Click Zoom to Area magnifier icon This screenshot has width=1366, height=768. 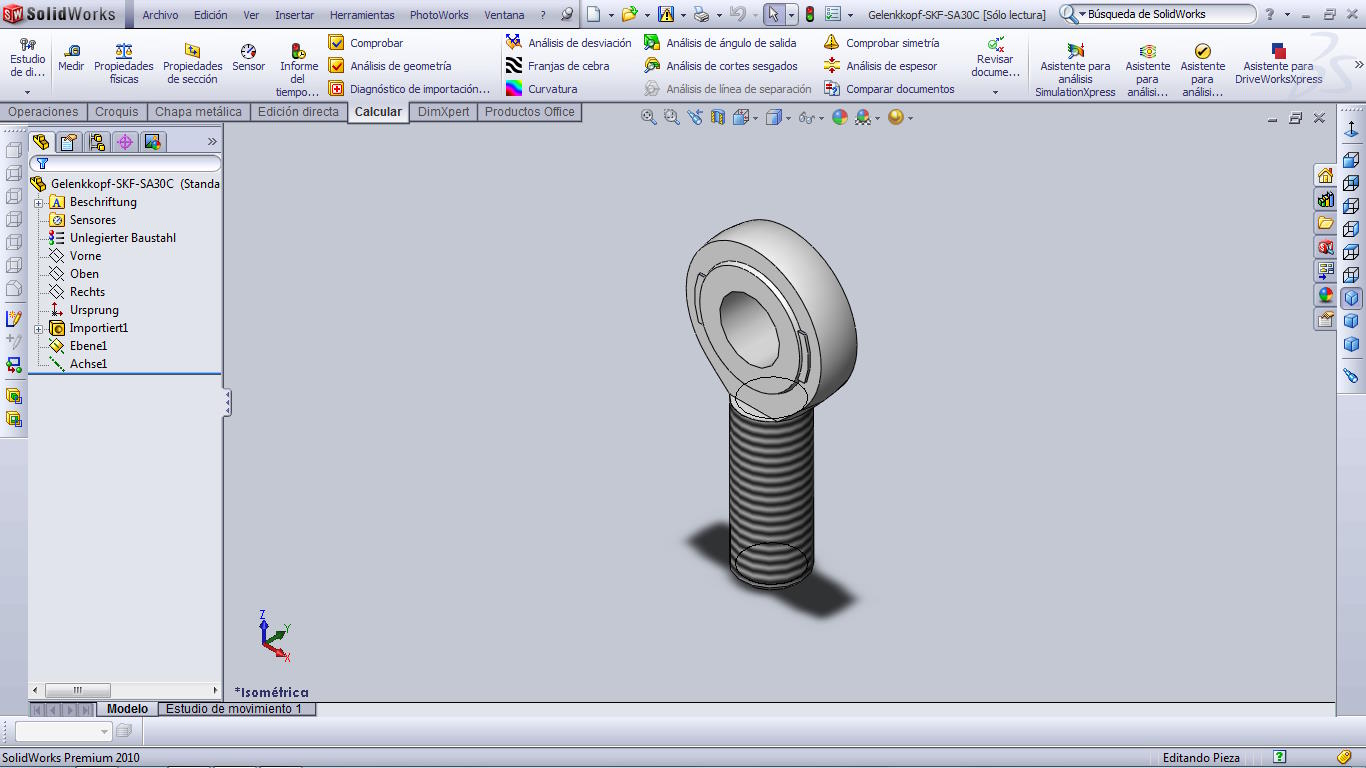(x=672, y=118)
